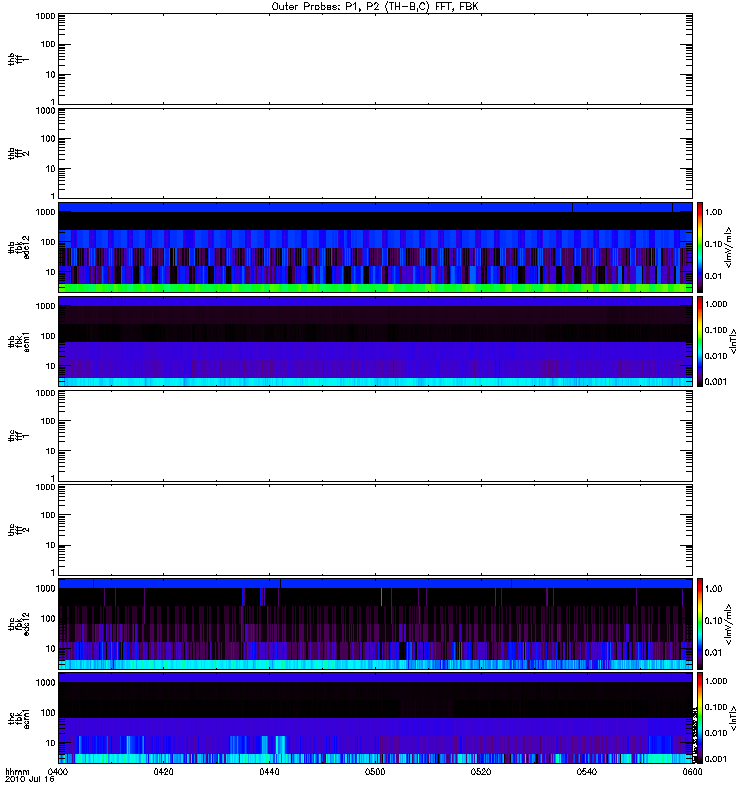
Task: Click the thb fbk edc12 spectrogram panel
Action: [x=375, y=247]
